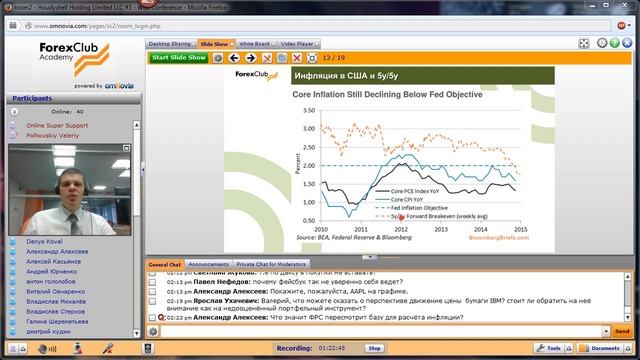The height and width of the screenshot is (360, 640).
Task: Expand the Documents menu arrow
Action: 628,348
